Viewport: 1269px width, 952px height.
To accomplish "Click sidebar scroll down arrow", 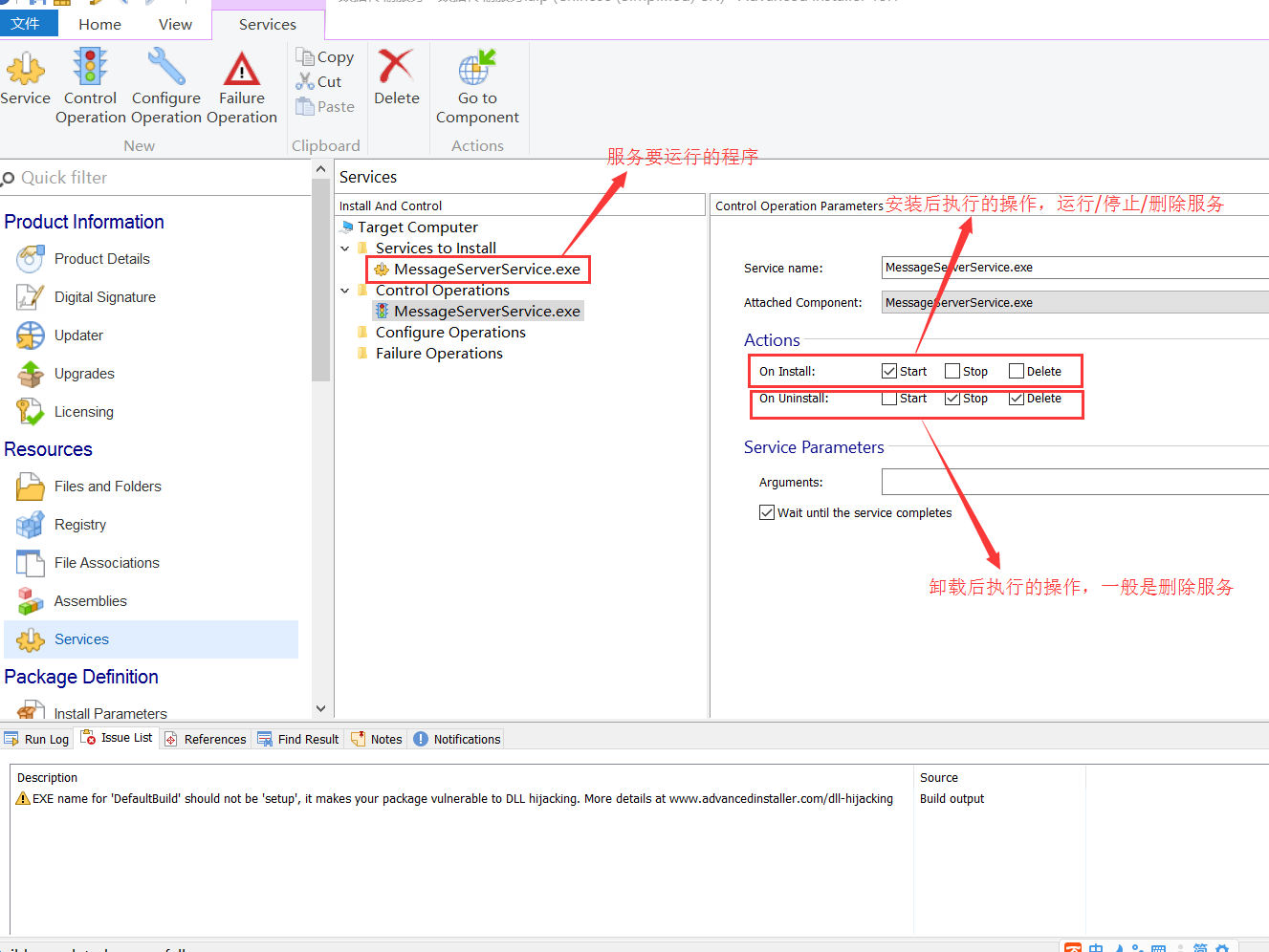I will [320, 708].
